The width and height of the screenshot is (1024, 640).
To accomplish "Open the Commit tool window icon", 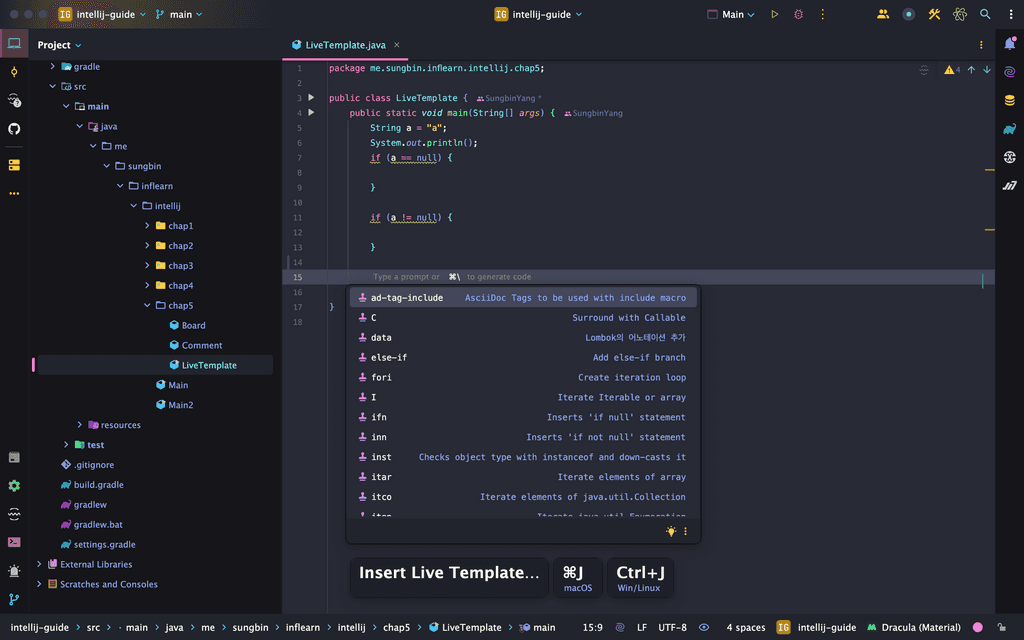I will click(x=14, y=72).
